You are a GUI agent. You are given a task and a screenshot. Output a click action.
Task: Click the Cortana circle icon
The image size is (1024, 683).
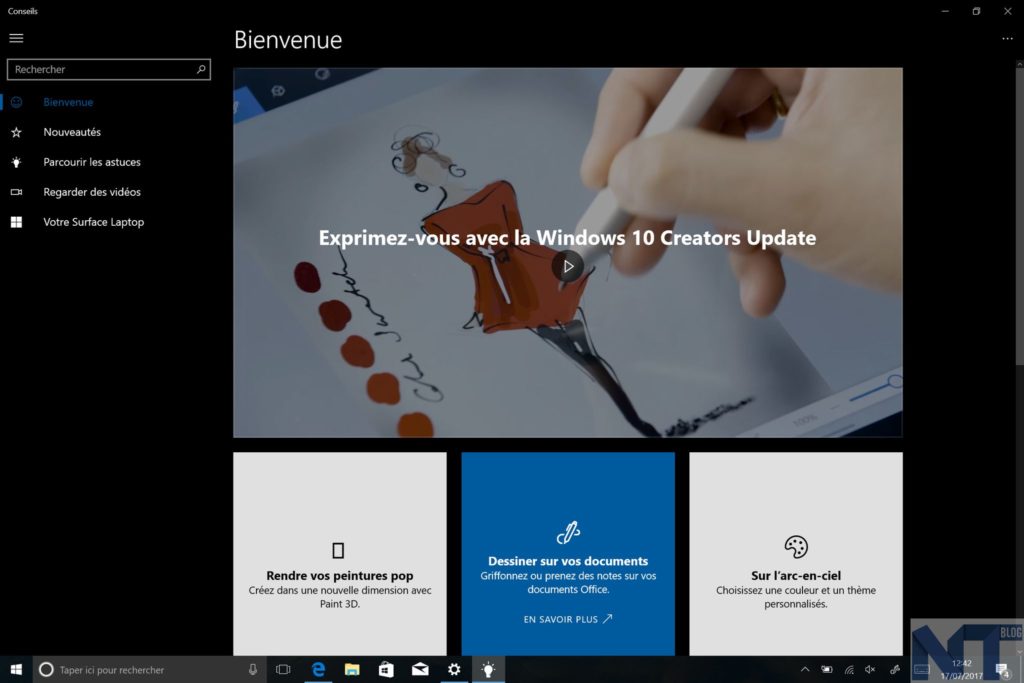(46, 669)
